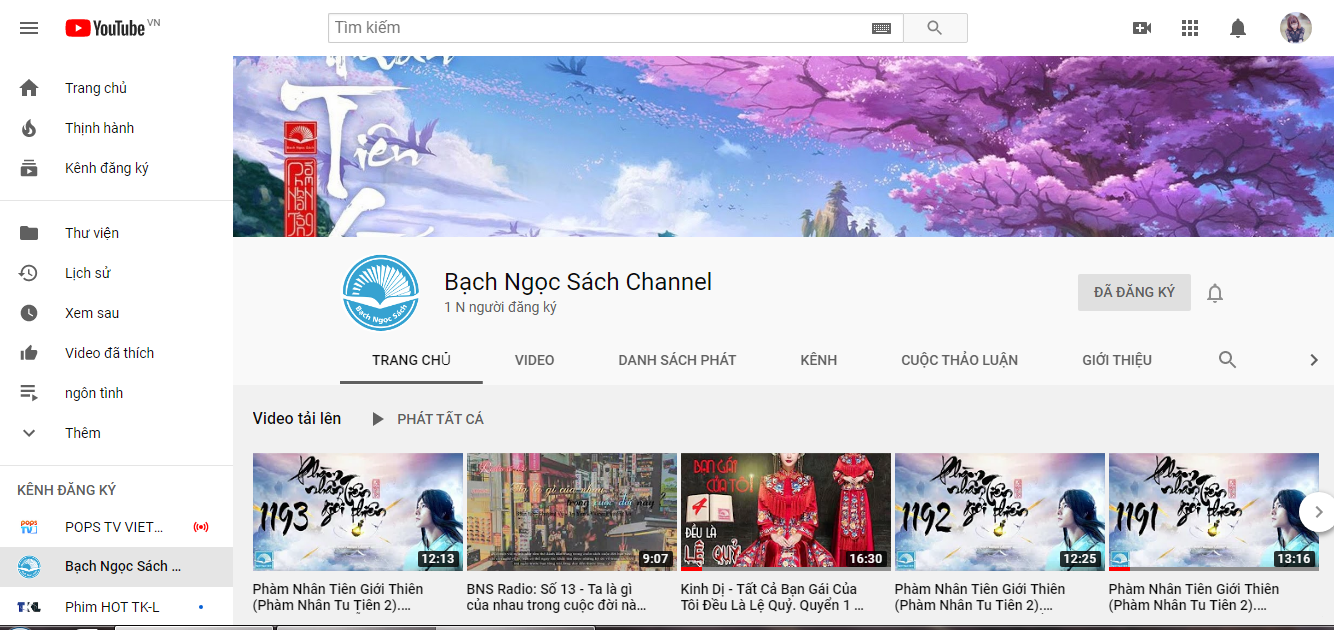Open the on-screen keyboard in search bar

click(x=881, y=28)
